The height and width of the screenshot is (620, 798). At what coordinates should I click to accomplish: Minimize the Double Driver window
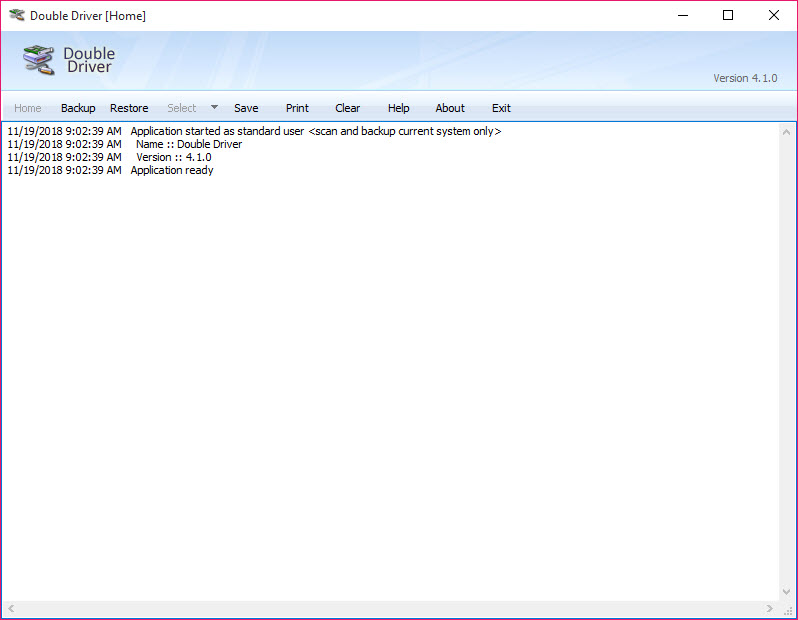tap(683, 15)
